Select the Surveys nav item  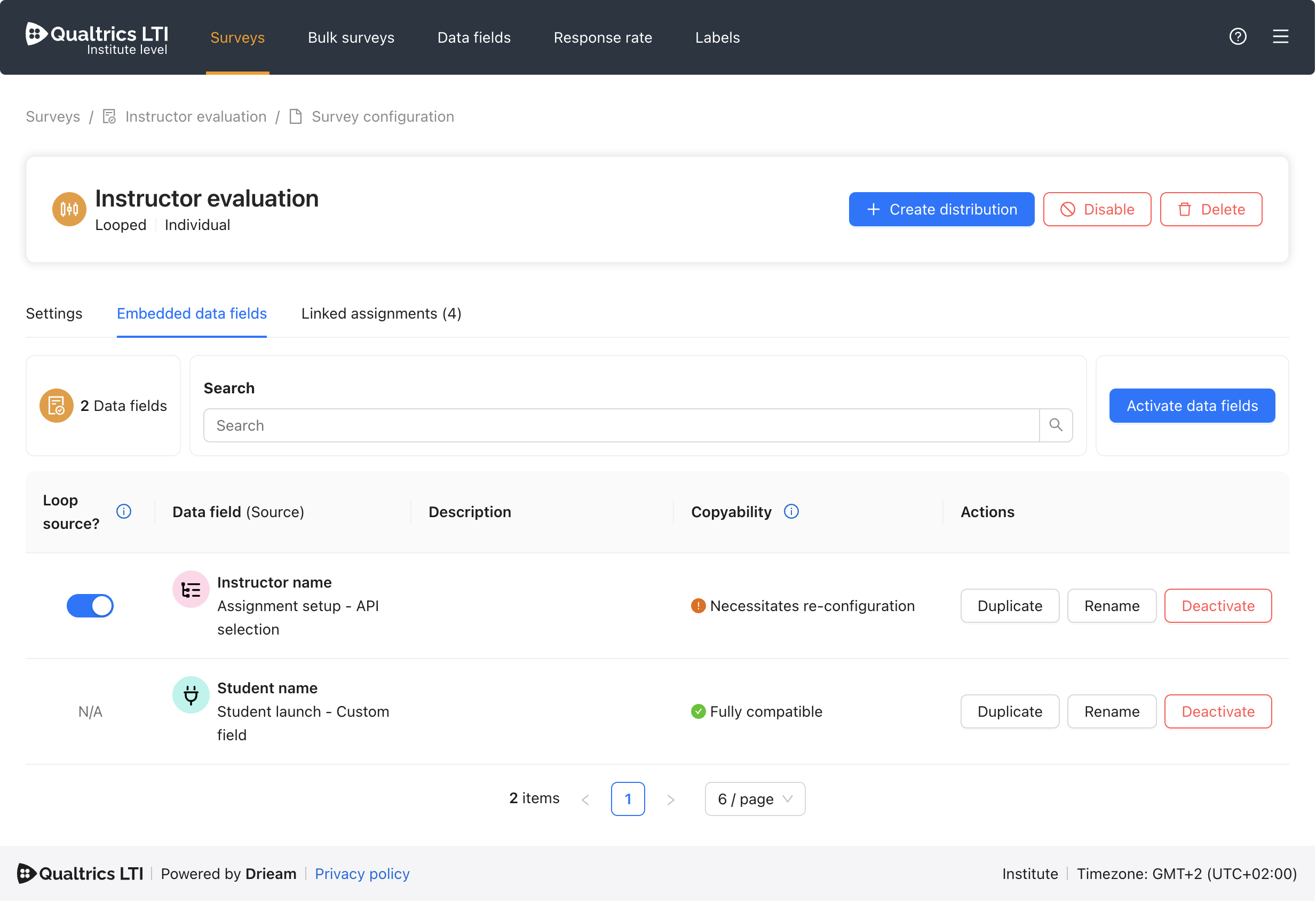pyautogui.click(x=238, y=37)
